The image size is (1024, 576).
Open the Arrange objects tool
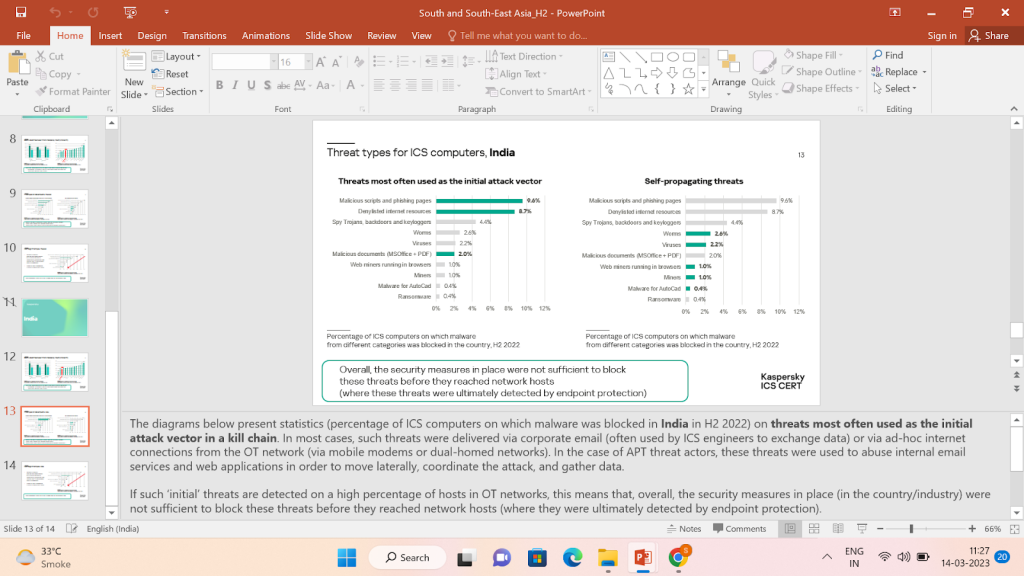[728, 73]
